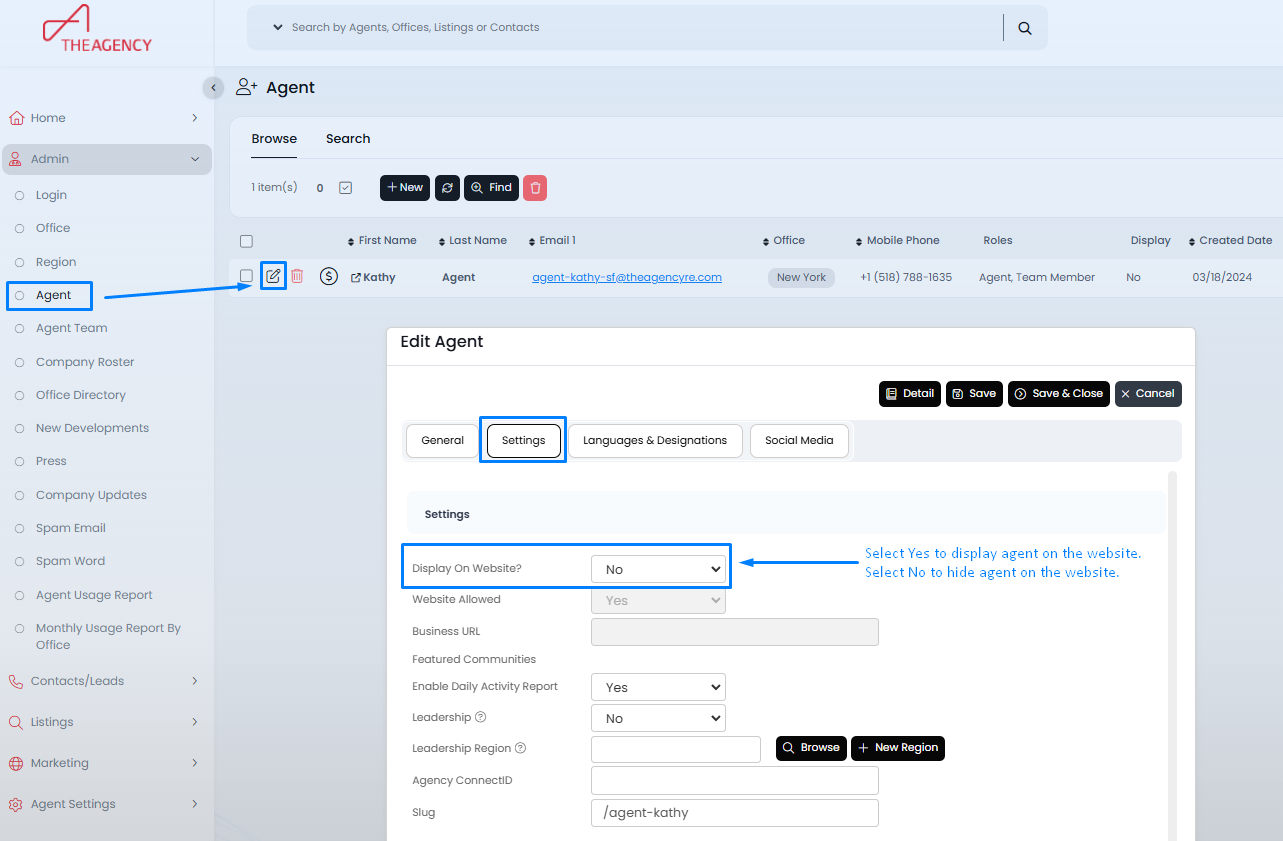Expand the Agent Settings chevron

195,804
